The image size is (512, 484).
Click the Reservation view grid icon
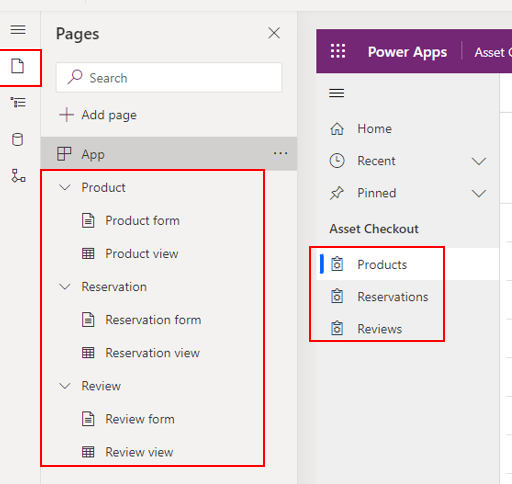tap(88, 353)
